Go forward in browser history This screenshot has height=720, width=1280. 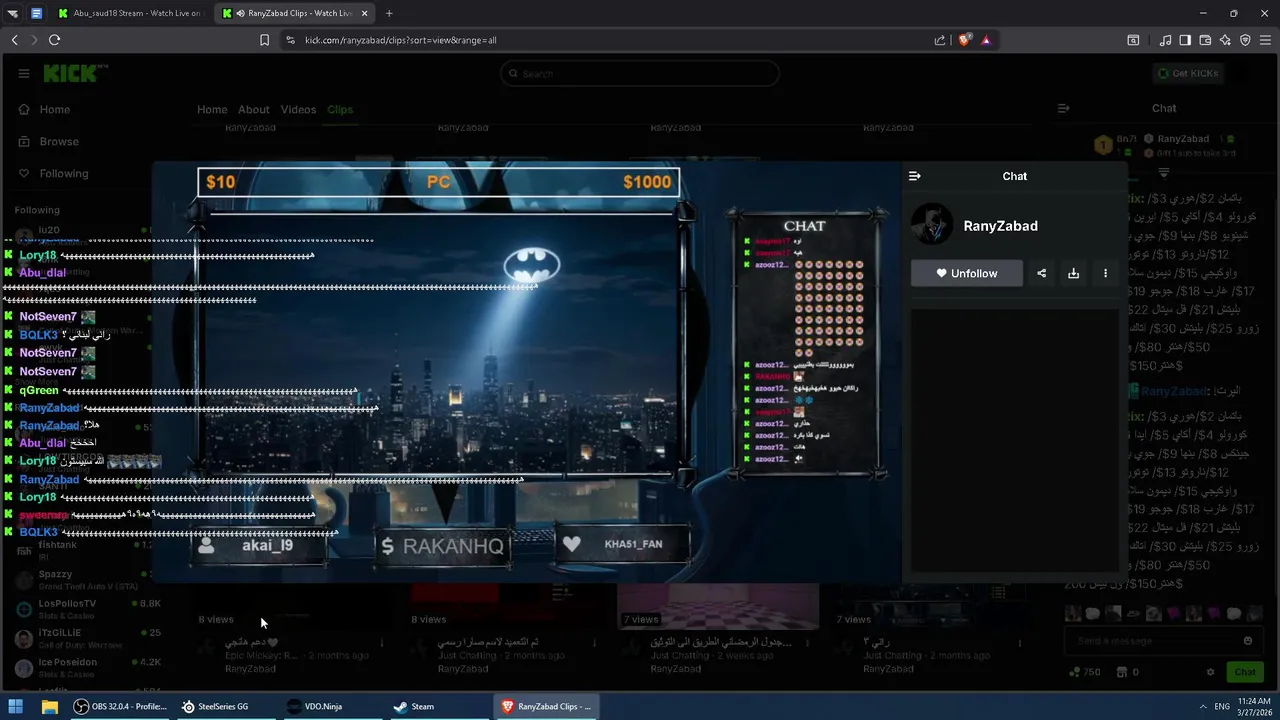[x=34, y=40]
